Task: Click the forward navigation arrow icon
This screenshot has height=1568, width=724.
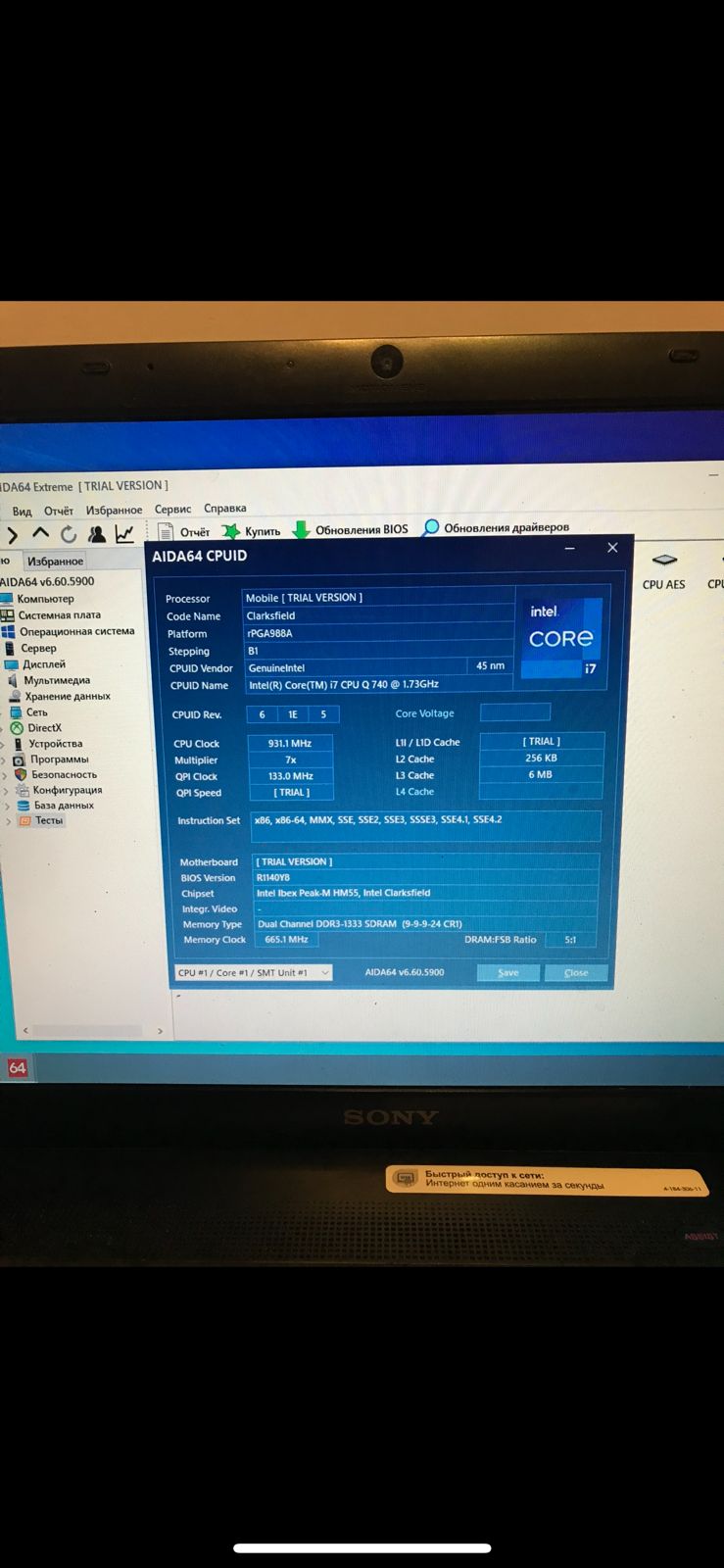Action: (13, 535)
